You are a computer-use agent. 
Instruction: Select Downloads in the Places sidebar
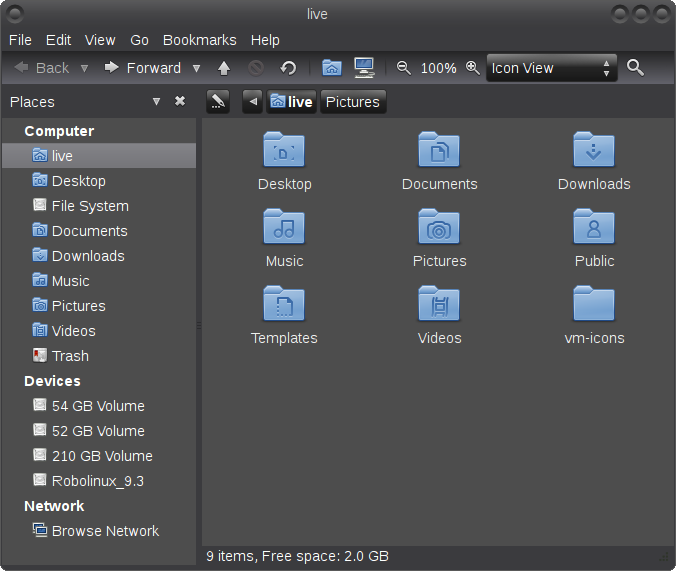click(x=99, y=256)
